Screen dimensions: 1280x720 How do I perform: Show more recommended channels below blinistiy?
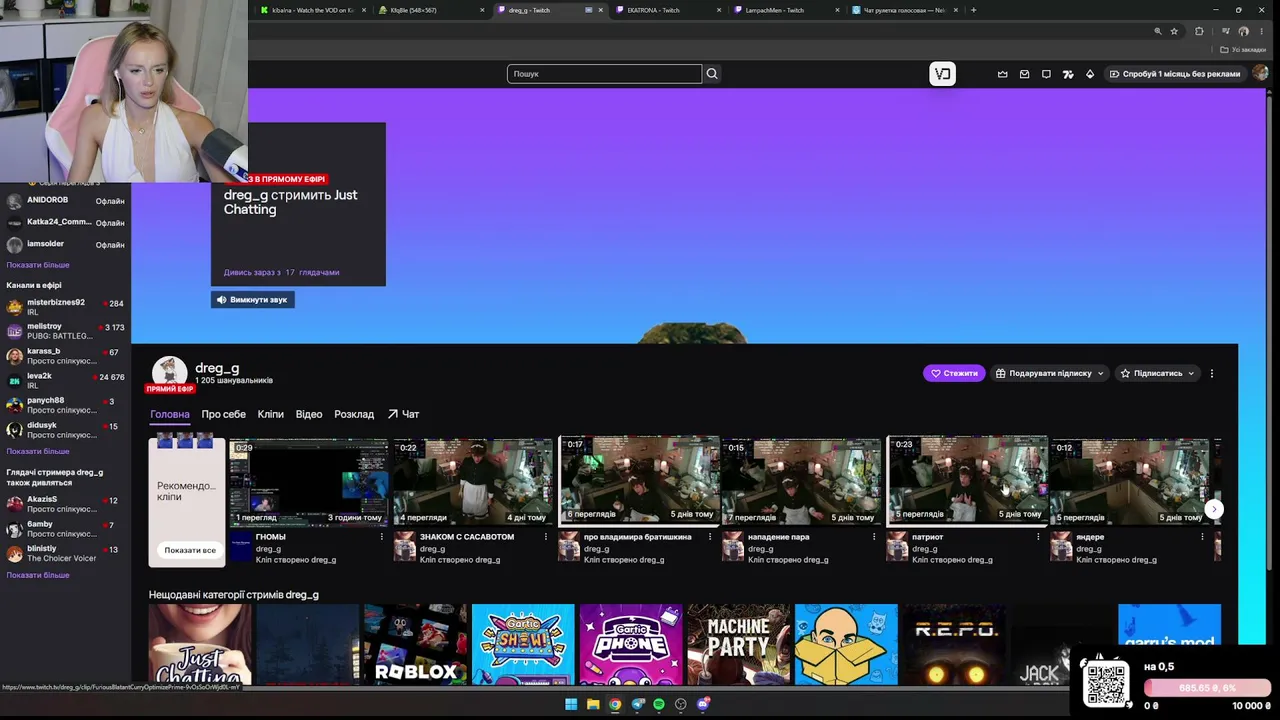[x=38, y=575]
